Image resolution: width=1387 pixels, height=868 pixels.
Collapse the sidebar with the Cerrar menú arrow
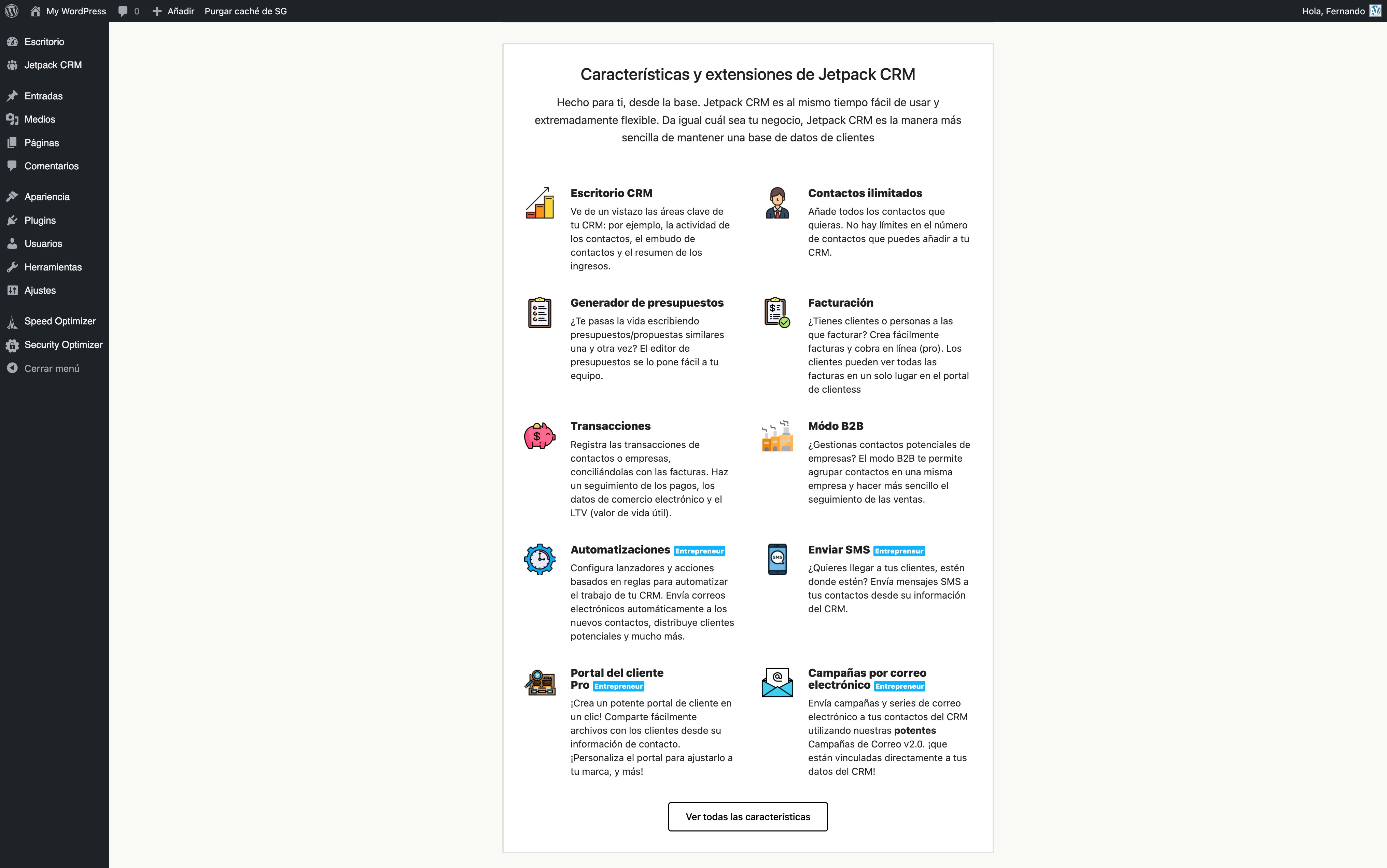(12, 368)
